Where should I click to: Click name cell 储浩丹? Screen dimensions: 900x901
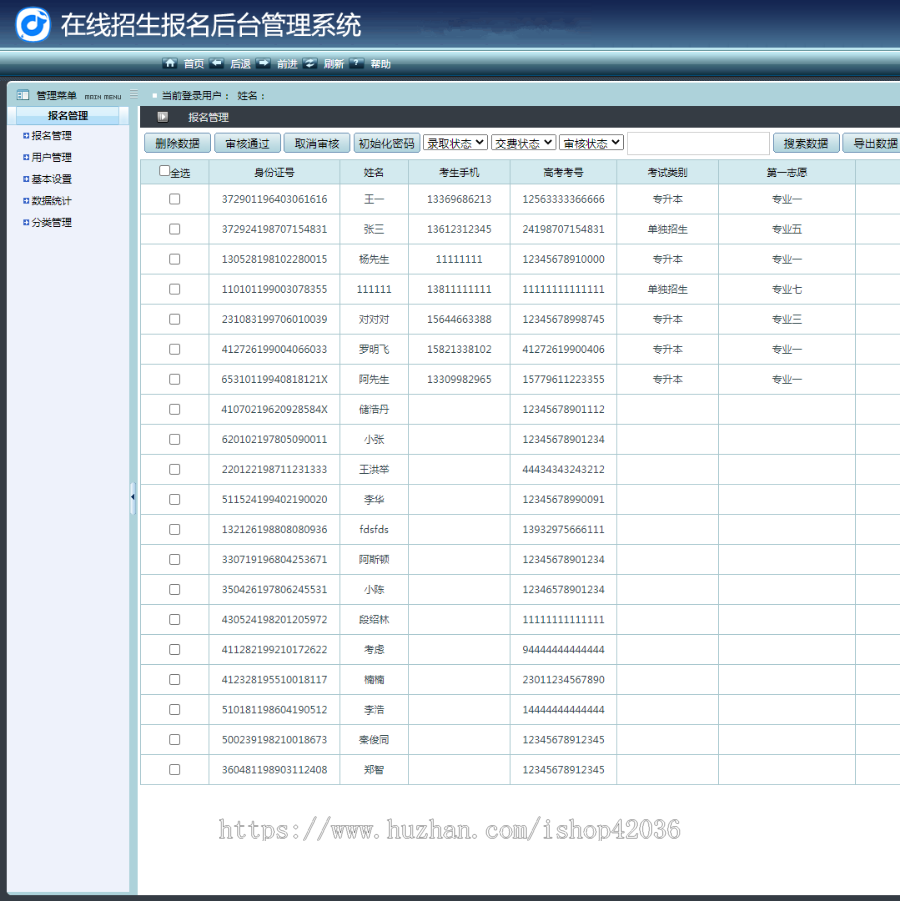pyautogui.click(x=374, y=409)
